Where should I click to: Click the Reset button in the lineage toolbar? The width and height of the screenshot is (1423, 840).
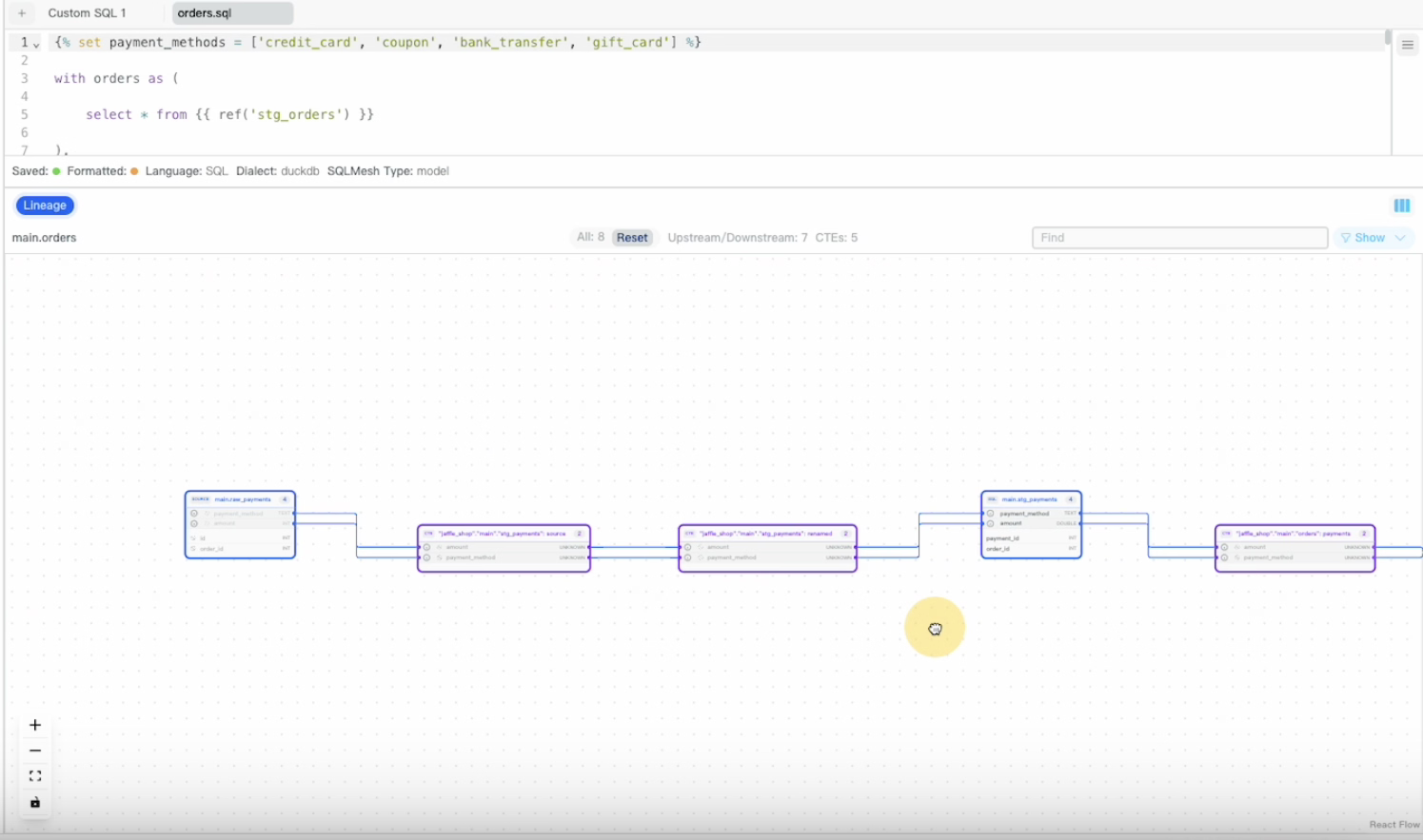632,238
